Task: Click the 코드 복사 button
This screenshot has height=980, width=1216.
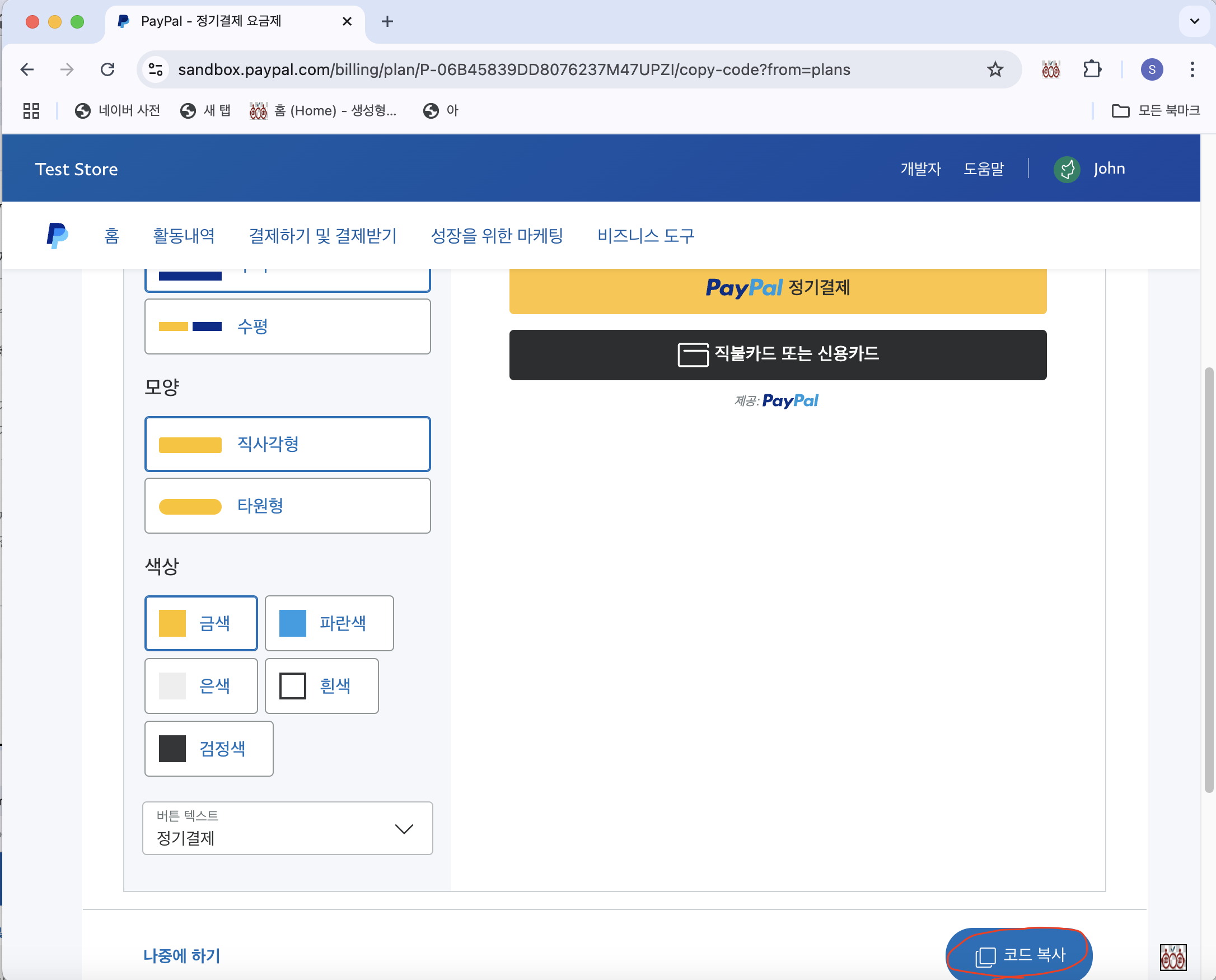Action: pos(1019,955)
